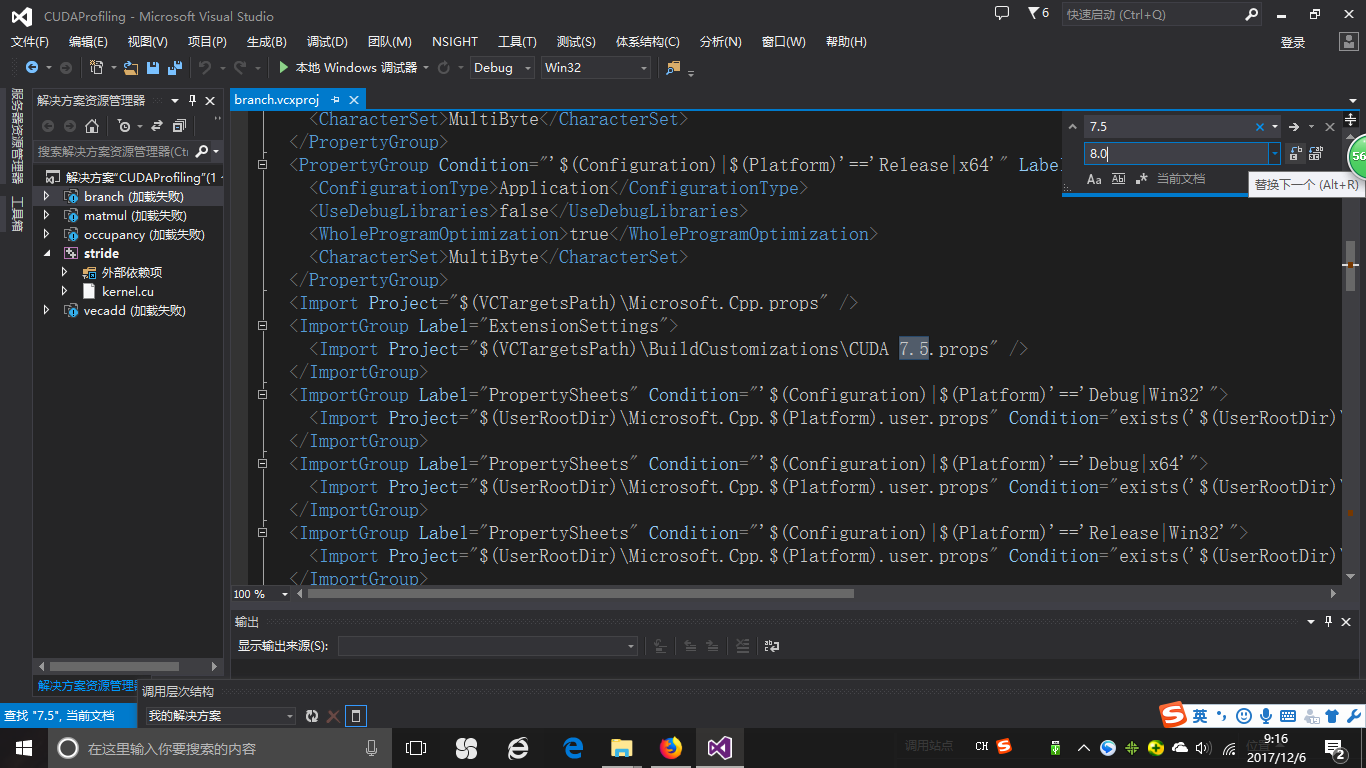Save the current file with disk icon

pyautogui.click(x=153, y=68)
